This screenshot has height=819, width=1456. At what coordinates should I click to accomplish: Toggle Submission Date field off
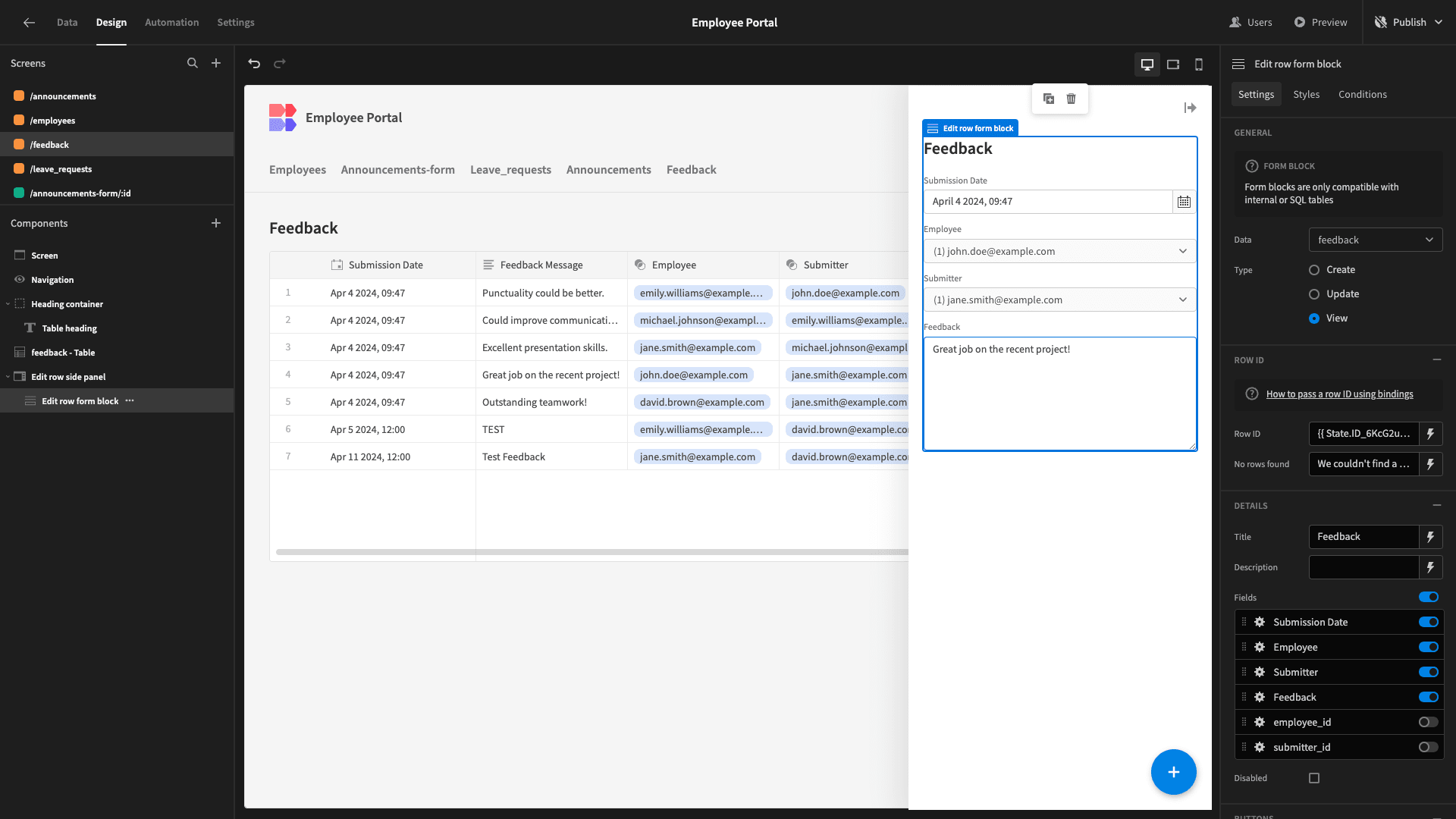1429,622
